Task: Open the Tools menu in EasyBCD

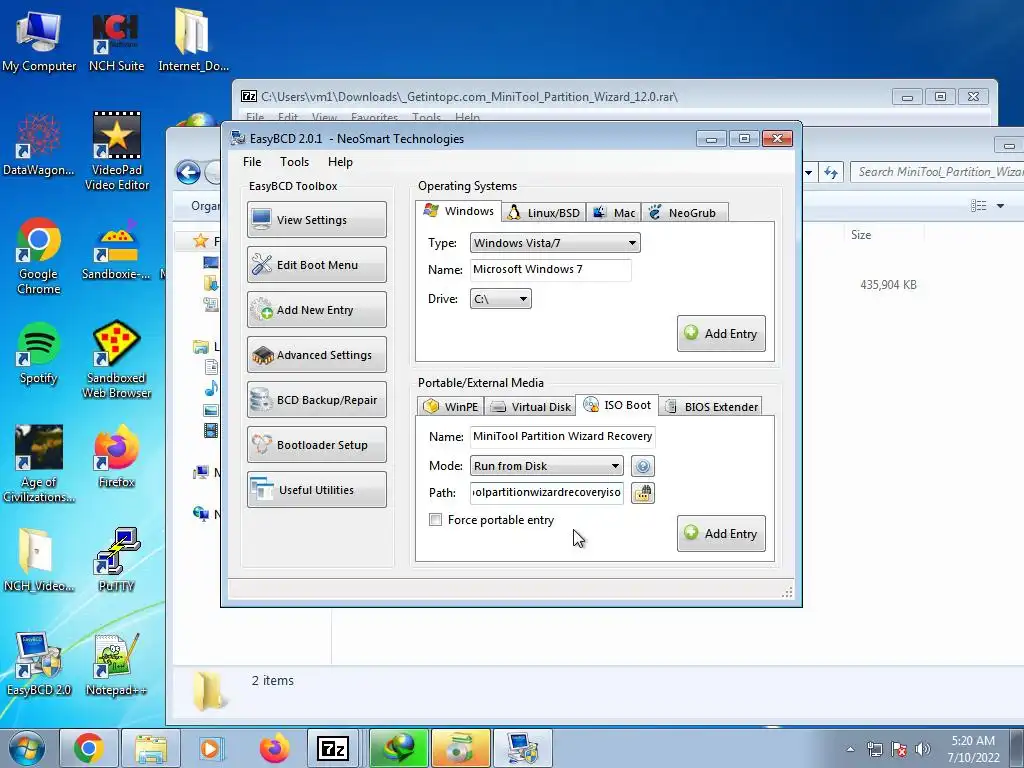Action: pyautogui.click(x=295, y=162)
